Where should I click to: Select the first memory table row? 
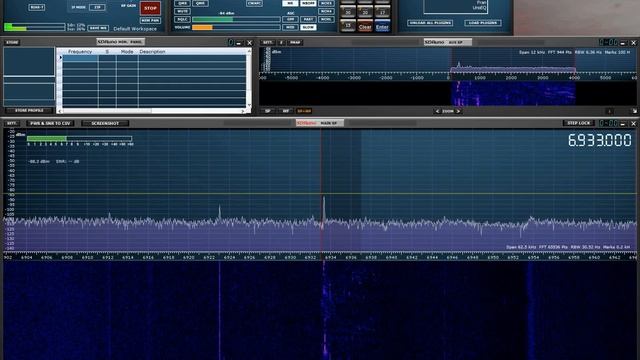(154, 58)
